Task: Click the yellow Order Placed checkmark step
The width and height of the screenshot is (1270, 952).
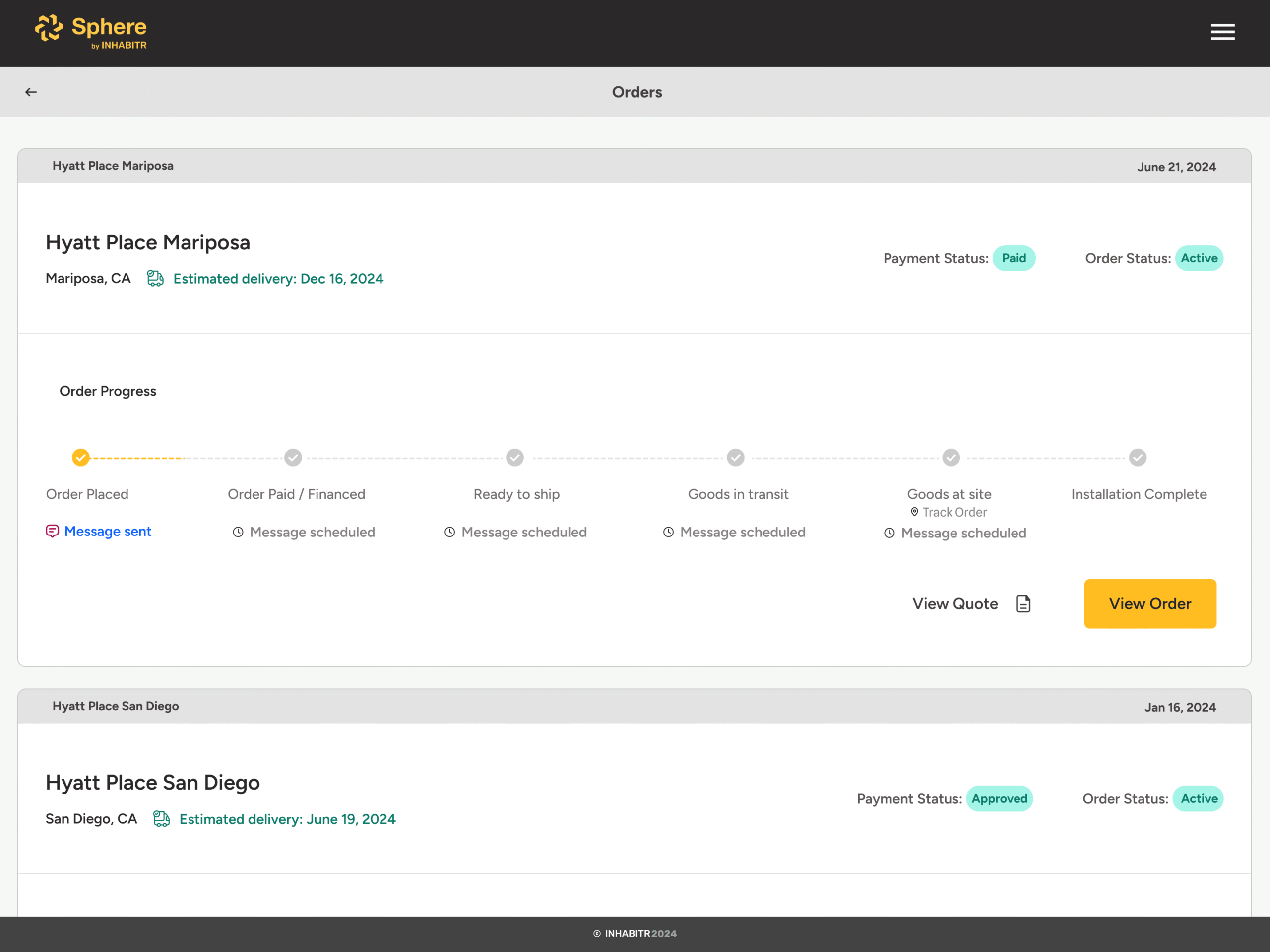Action: pos(81,457)
